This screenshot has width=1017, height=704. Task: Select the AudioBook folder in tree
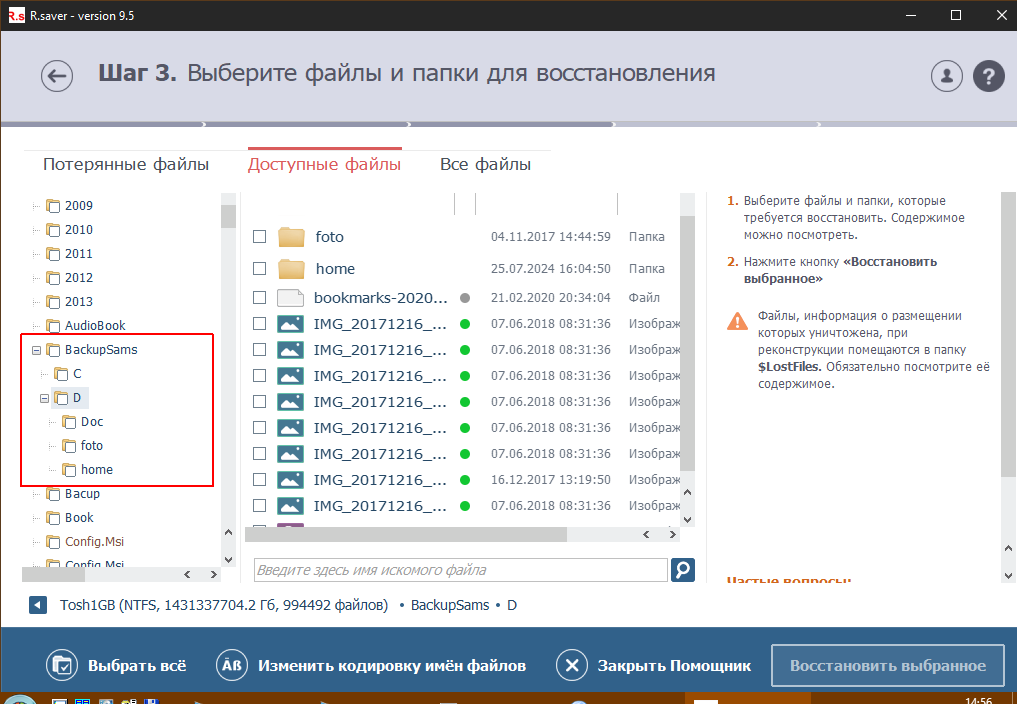[95, 326]
